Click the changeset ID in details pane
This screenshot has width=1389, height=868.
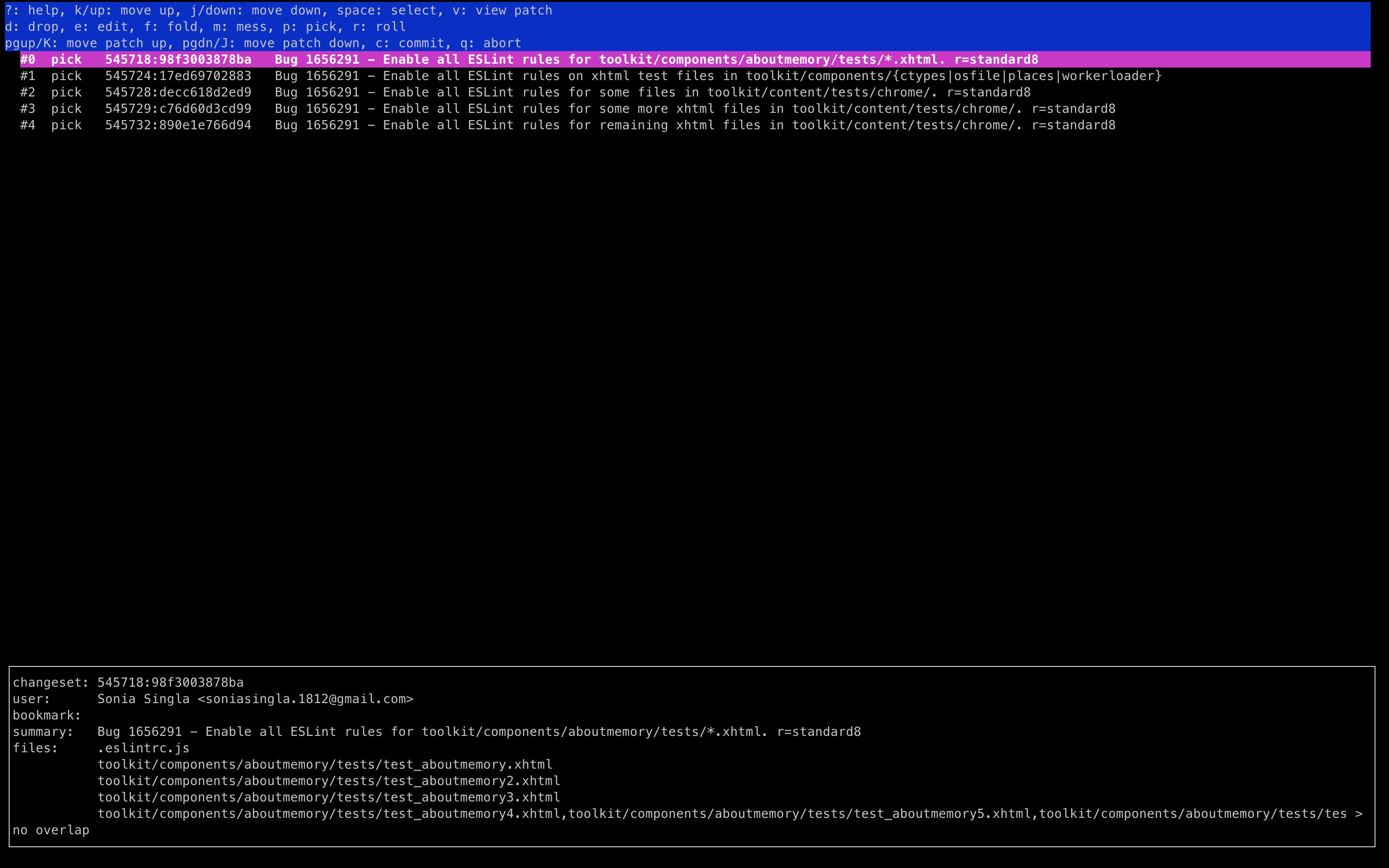coord(170,682)
